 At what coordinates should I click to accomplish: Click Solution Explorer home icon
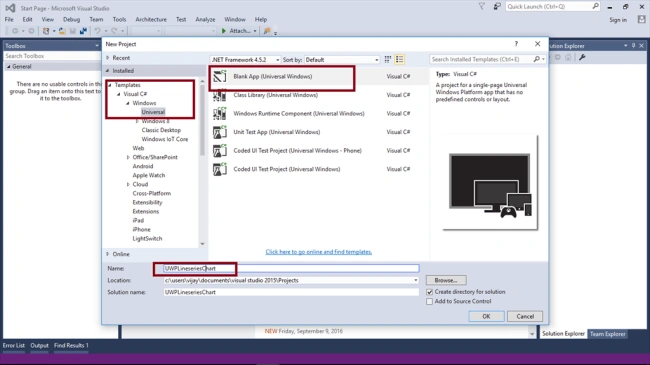pyautogui.click(x=568, y=57)
